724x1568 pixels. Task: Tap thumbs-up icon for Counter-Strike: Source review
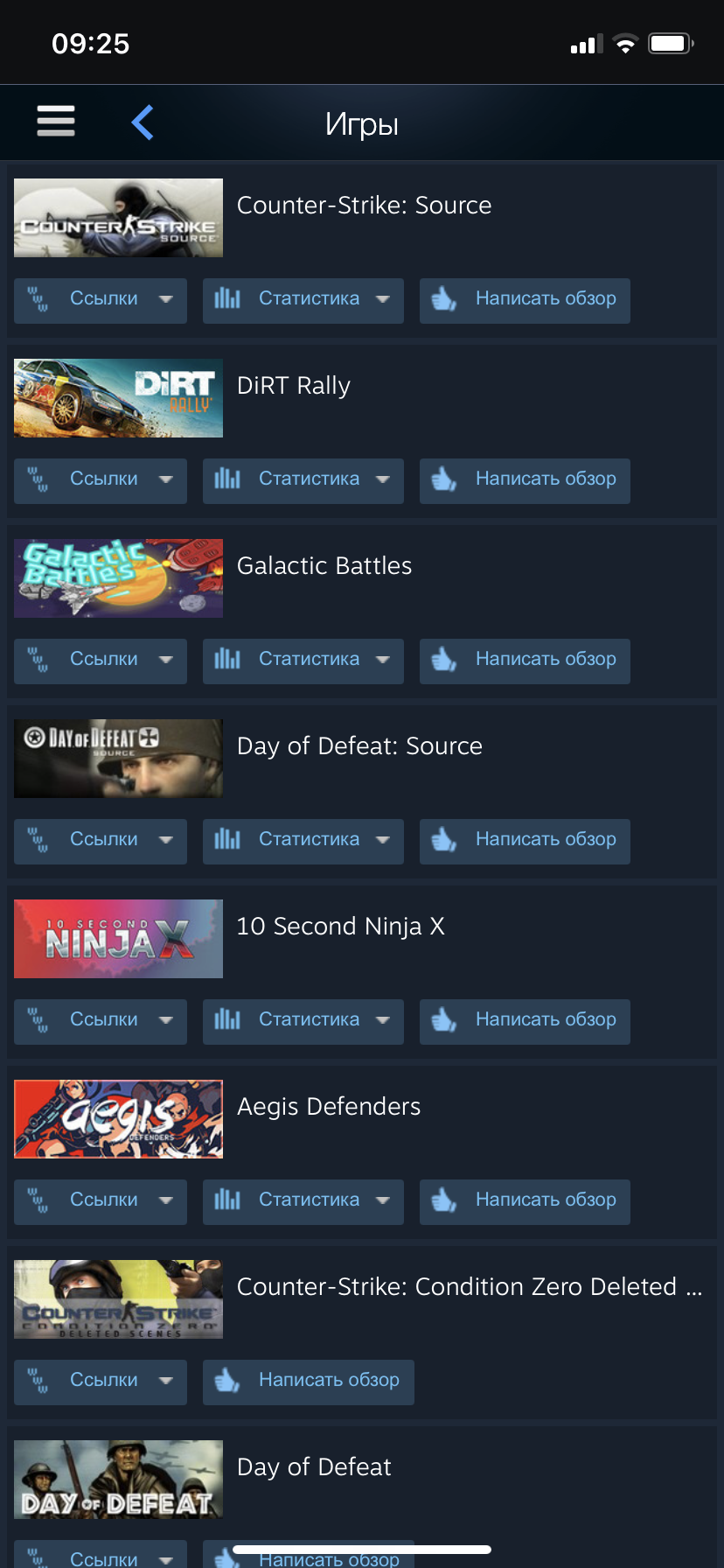(x=444, y=299)
